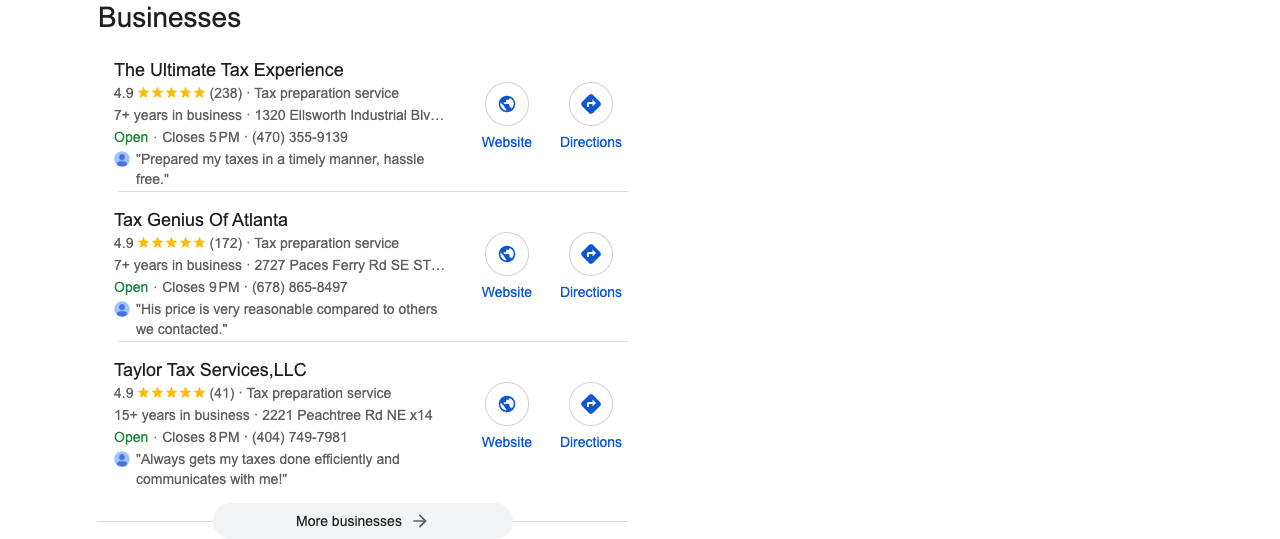Click reviewer avatar beside "Always gets my taxes" quote
Viewport: 1280px width, 539px height.
click(x=122, y=459)
